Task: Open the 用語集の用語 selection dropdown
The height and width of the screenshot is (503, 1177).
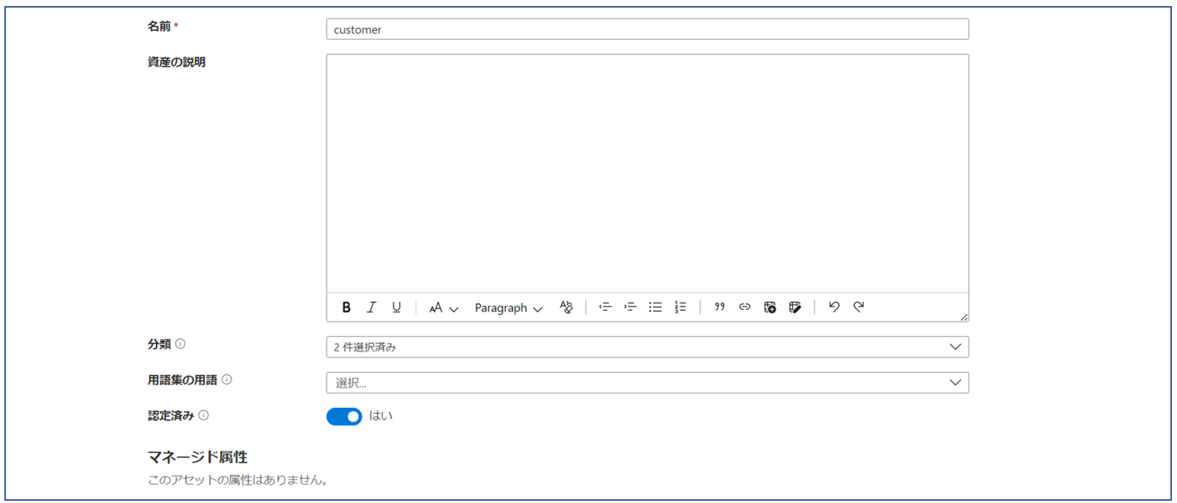Action: pos(647,383)
